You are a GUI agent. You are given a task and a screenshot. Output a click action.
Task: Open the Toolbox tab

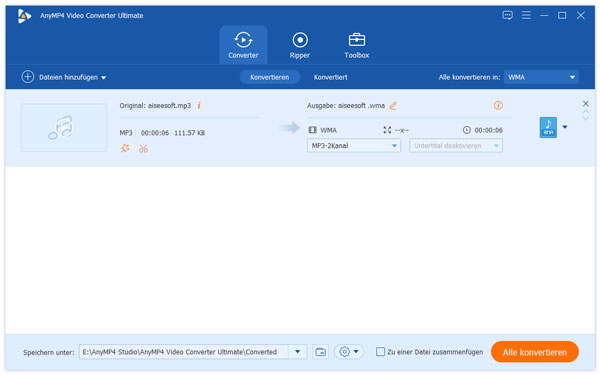click(x=357, y=45)
